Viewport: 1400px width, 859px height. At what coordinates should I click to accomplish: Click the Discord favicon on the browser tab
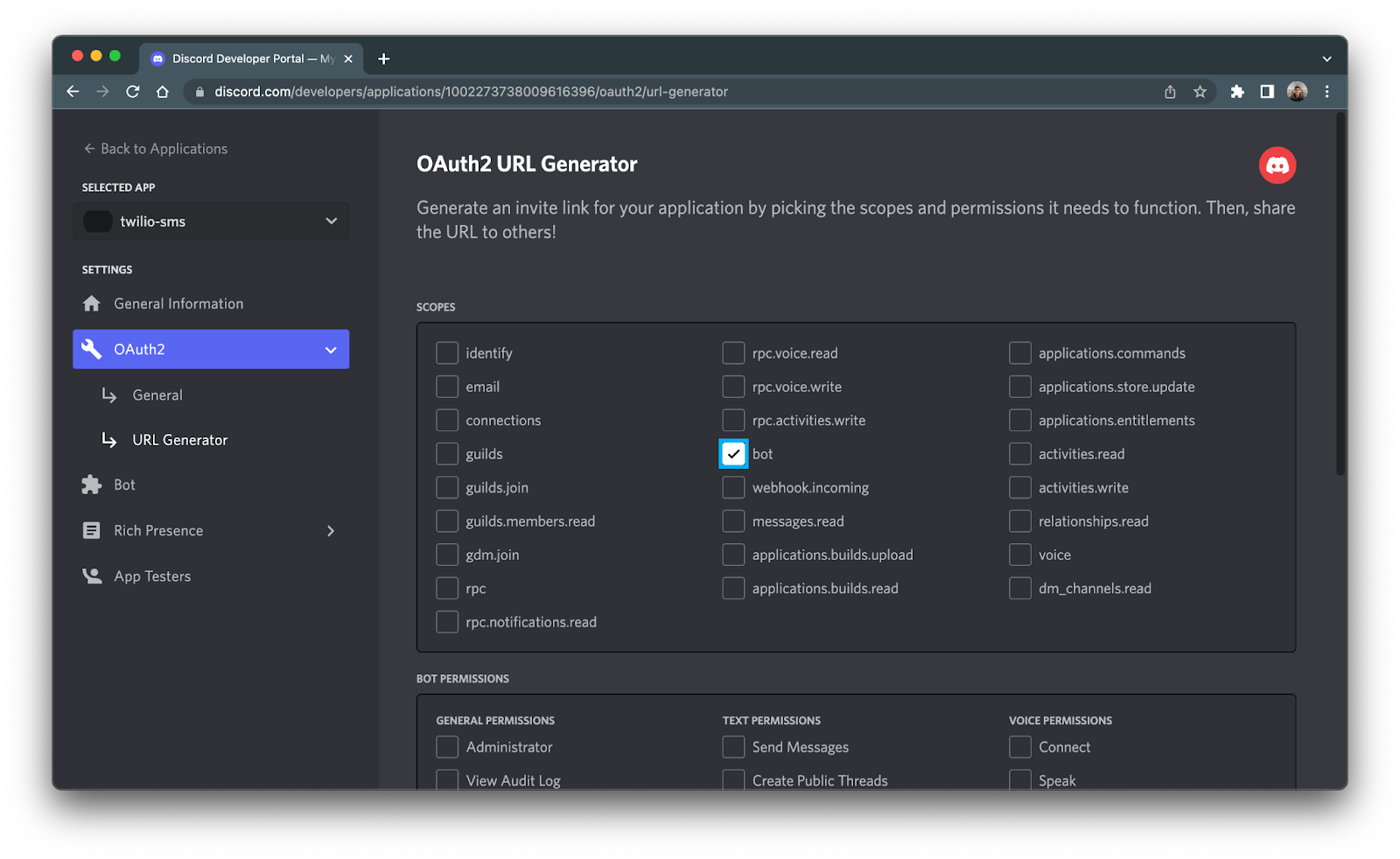(x=157, y=59)
